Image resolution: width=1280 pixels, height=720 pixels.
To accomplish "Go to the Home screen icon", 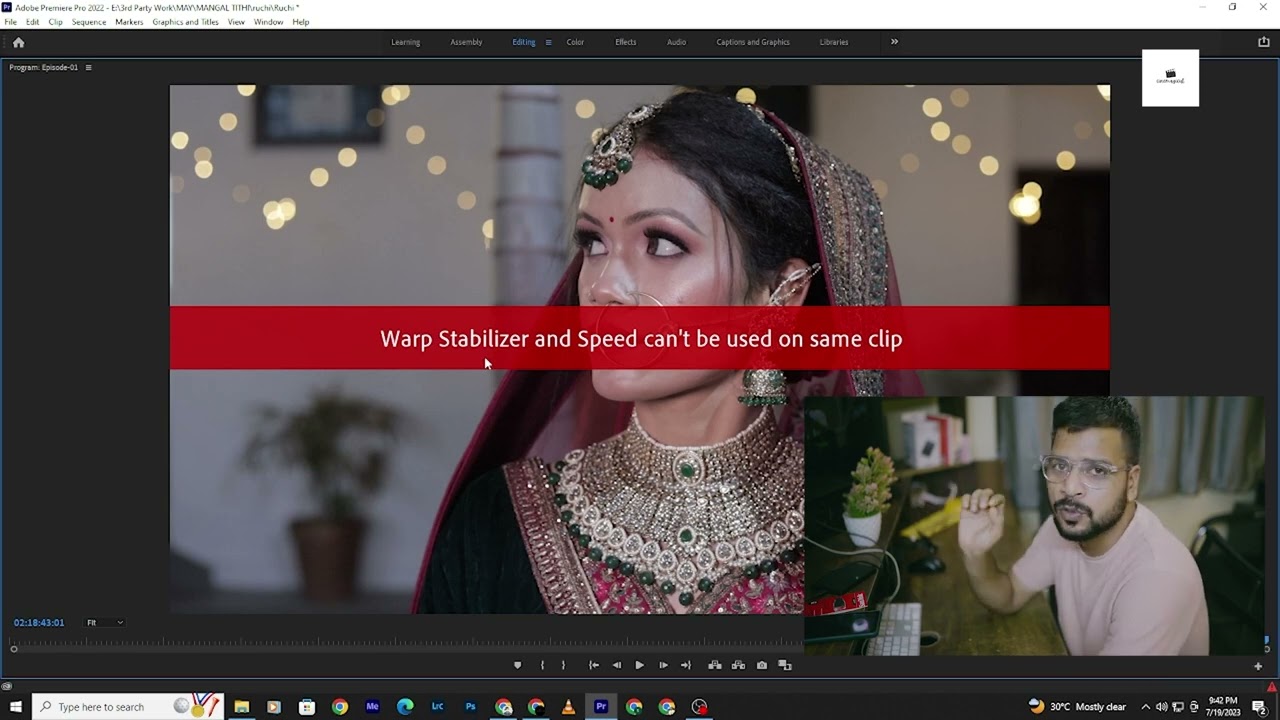I will tap(18, 42).
